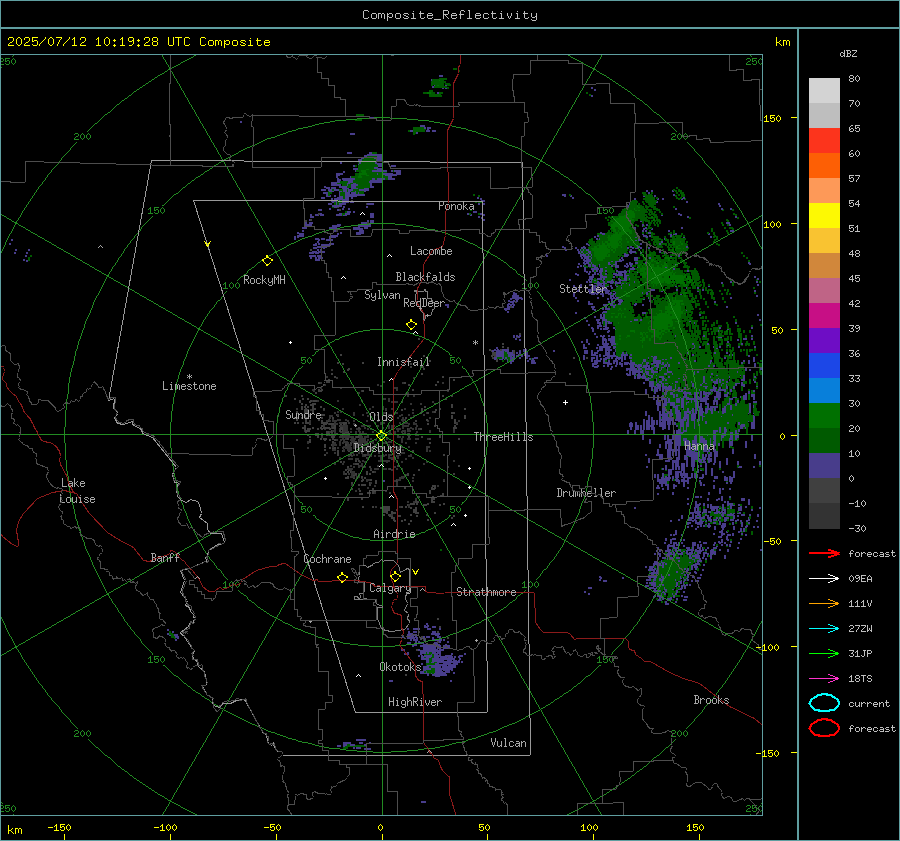This screenshot has height=841, width=900.
Task: Click the lightest grey 80–70 dBZ swatch
Action: (824, 90)
